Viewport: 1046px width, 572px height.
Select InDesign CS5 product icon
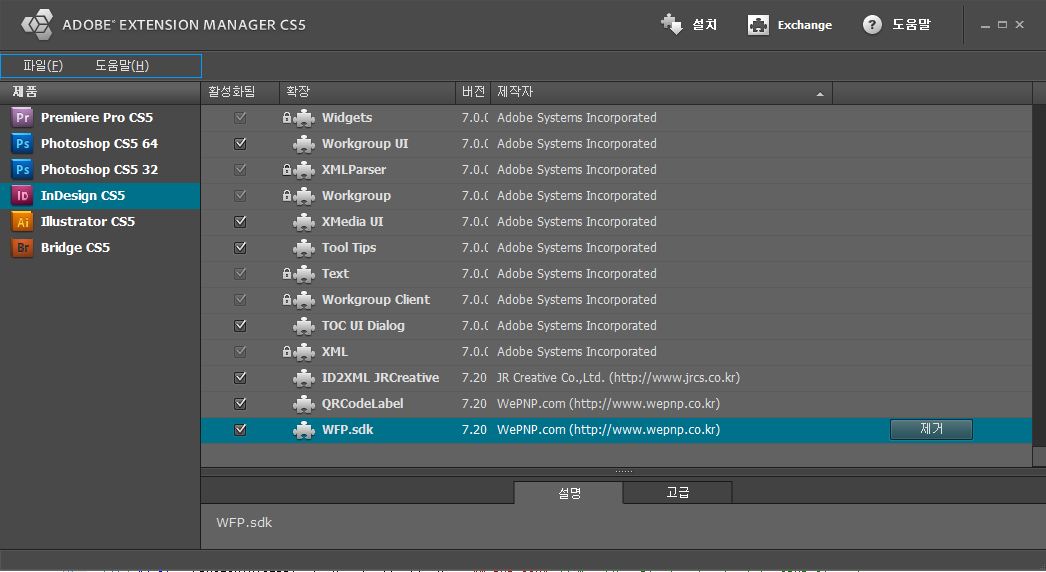pos(22,196)
